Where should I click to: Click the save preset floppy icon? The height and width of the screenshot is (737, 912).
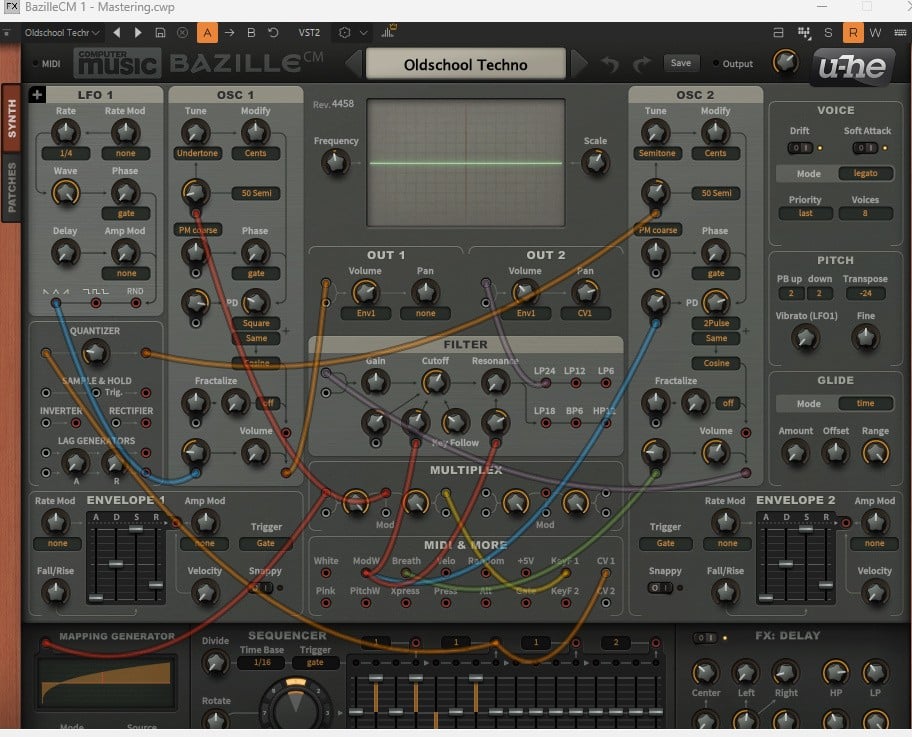coord(161,33)
